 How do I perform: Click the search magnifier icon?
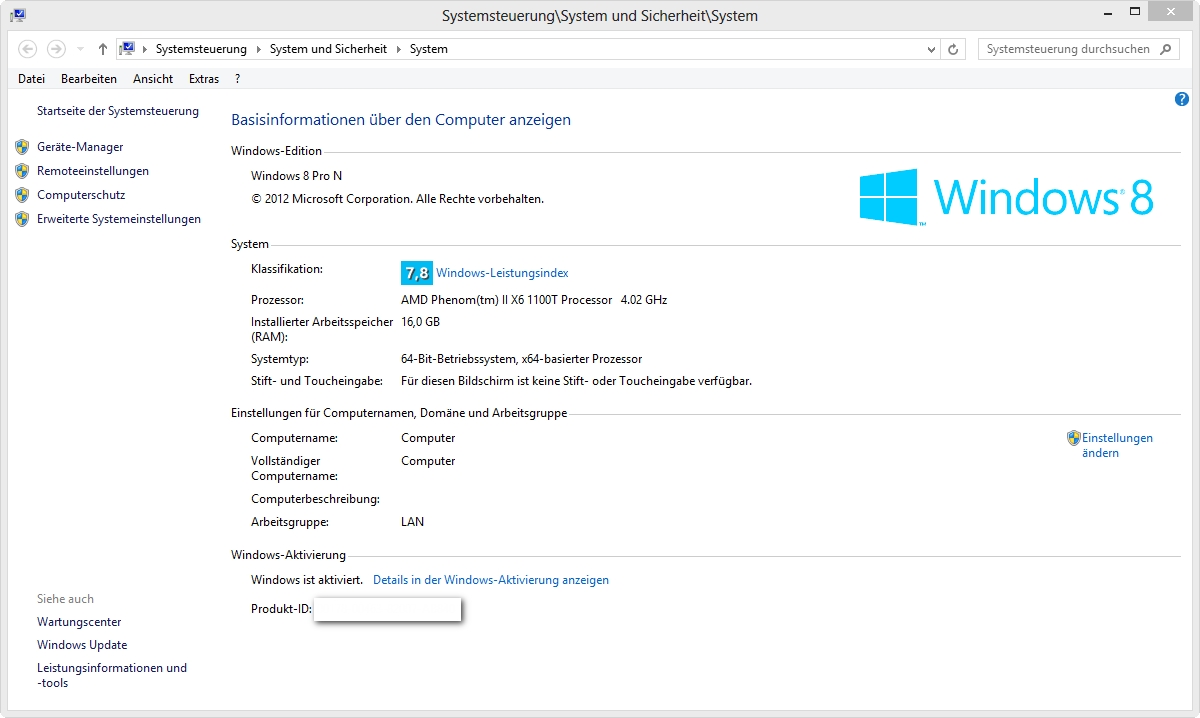click(x=1165, y=49)
